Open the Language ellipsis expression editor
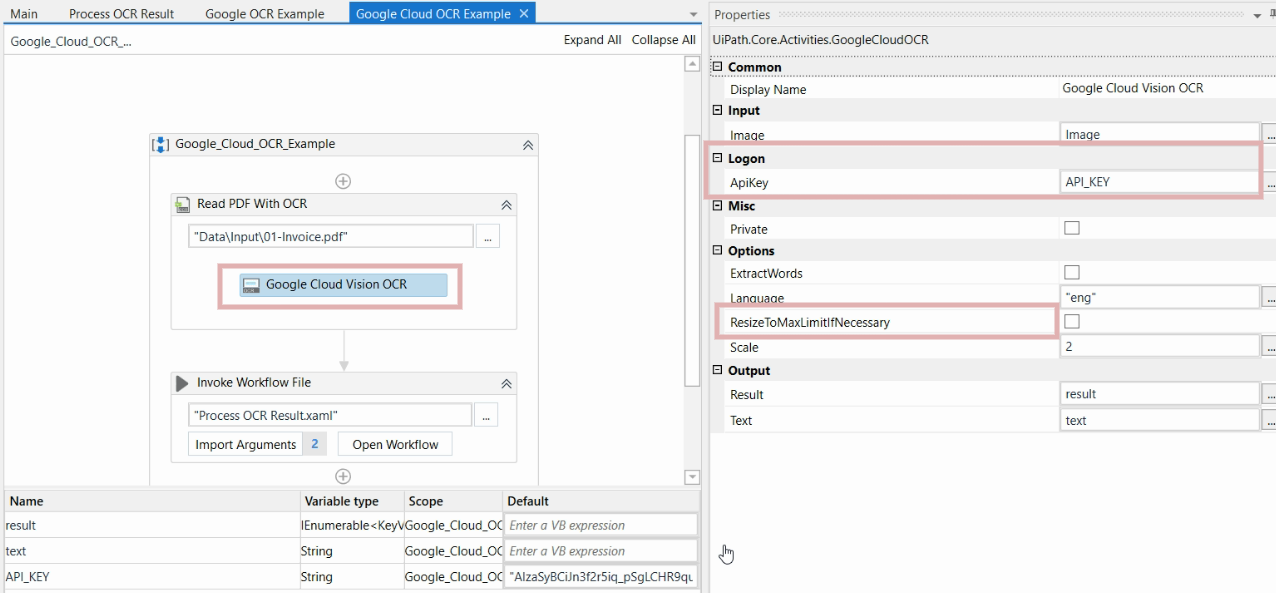1276x593 pixels. tap(1270, 297)
